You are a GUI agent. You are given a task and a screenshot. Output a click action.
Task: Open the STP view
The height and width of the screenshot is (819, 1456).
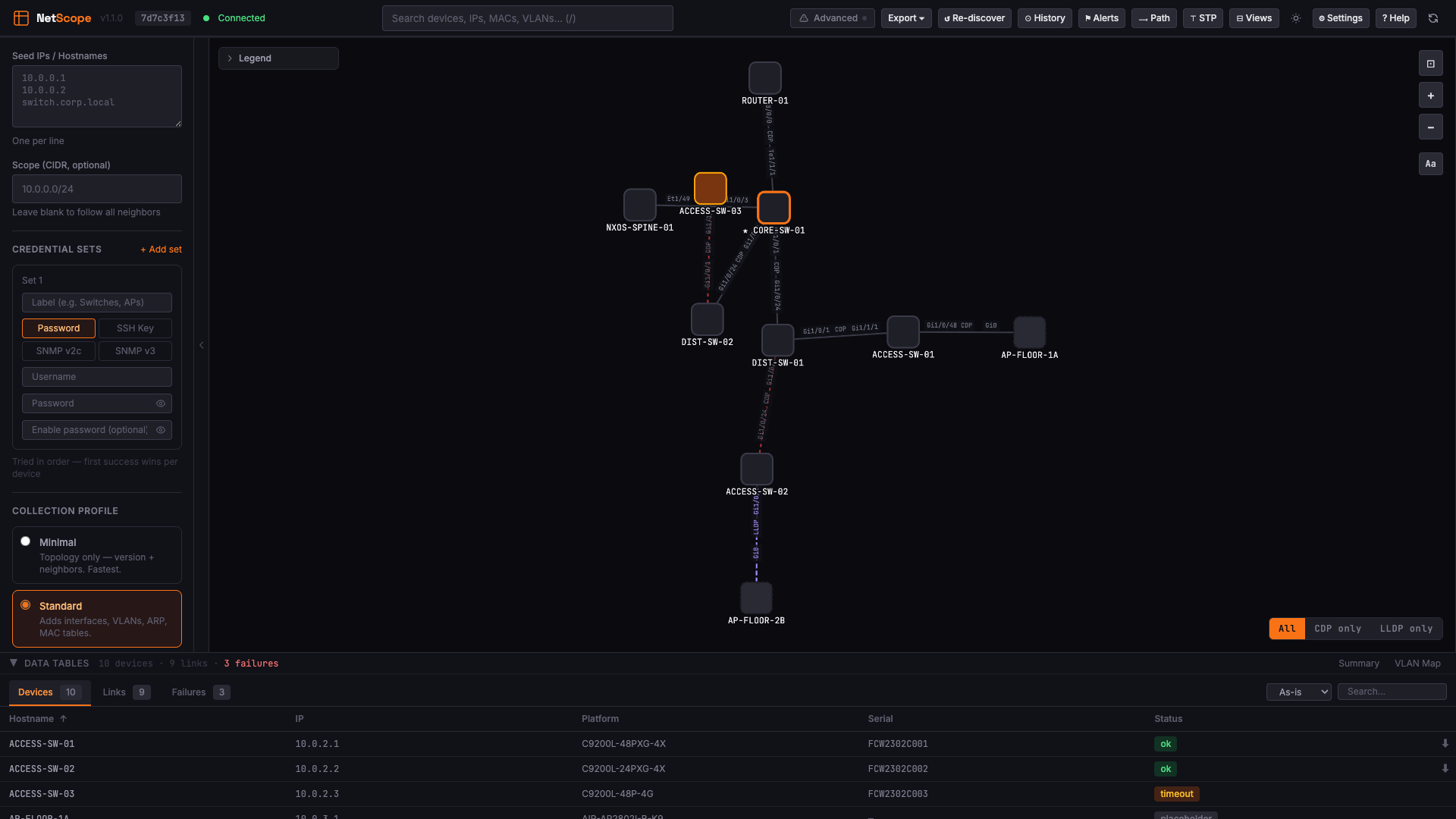[x=1202, y=18]
